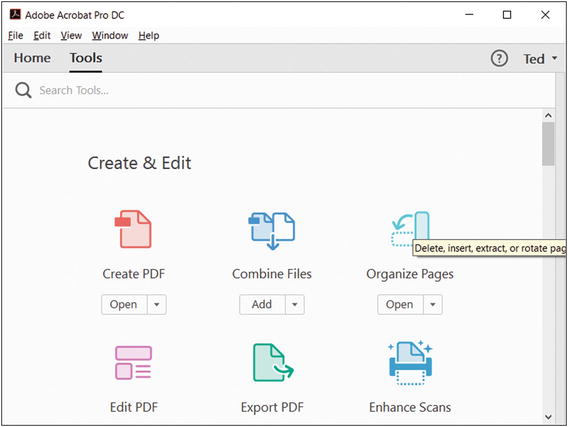Viewport: 568px width, 427px height.
Task: Click the scrollbar up arrow
Action: 548,116
